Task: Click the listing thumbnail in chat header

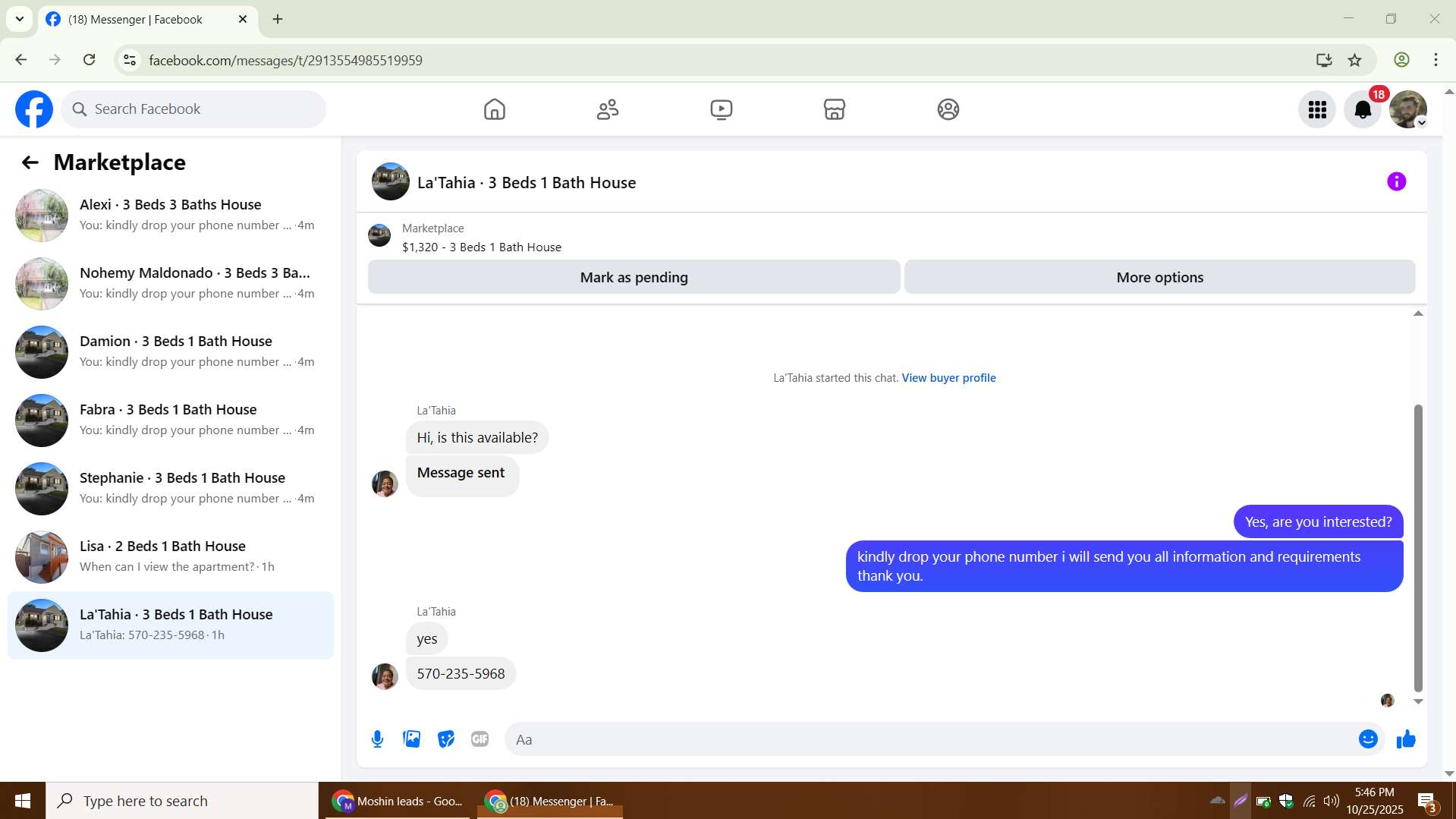Action: (391, 181)
